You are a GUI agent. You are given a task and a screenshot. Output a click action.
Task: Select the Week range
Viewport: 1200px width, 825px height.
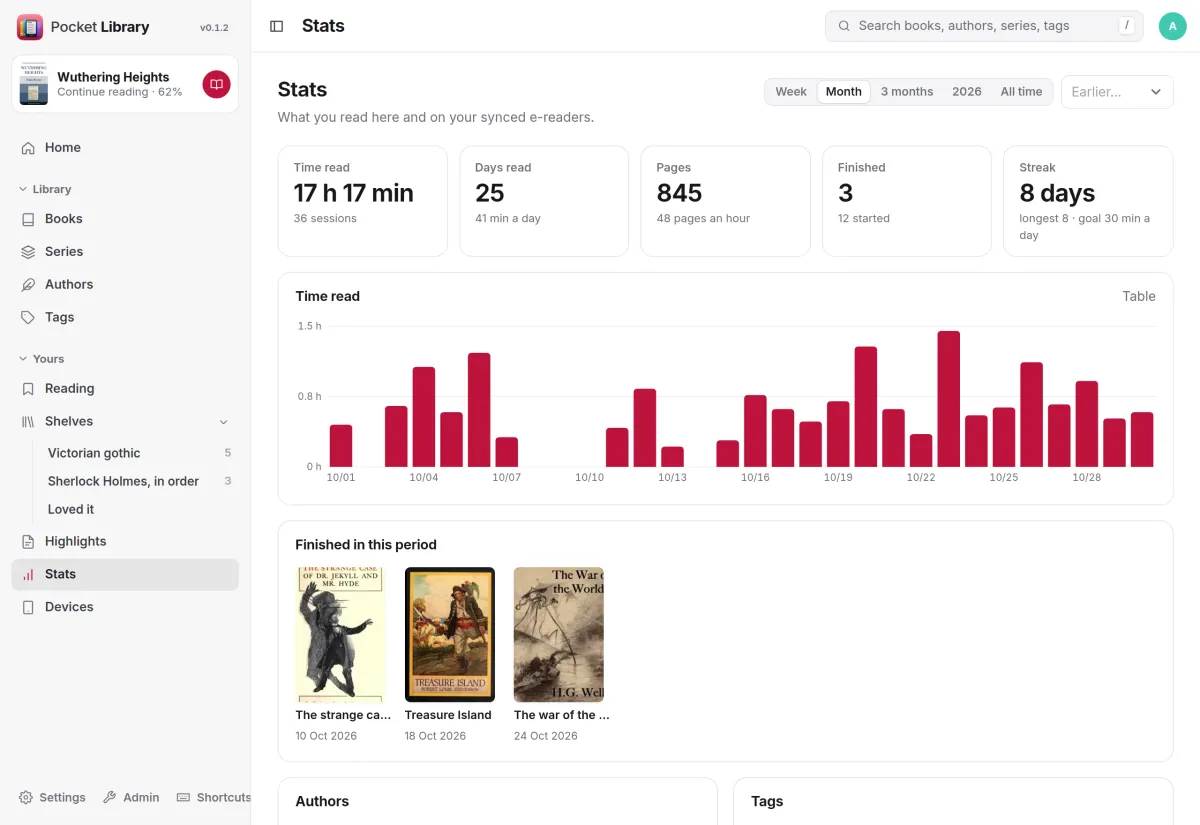791,92
